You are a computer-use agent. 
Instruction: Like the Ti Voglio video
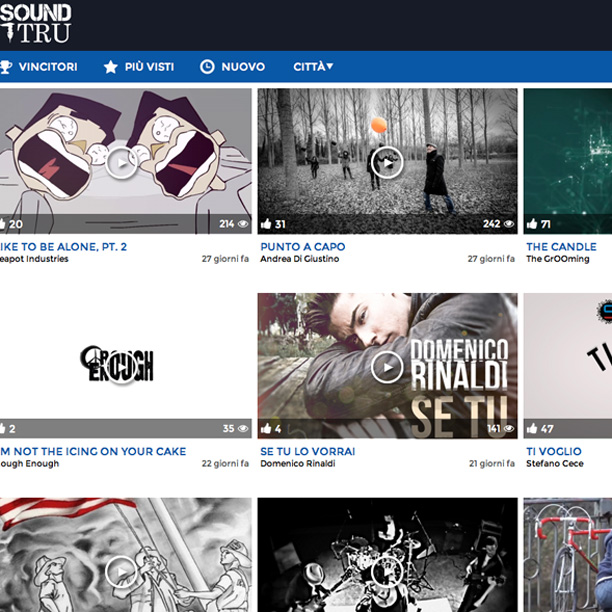point(532,429)
